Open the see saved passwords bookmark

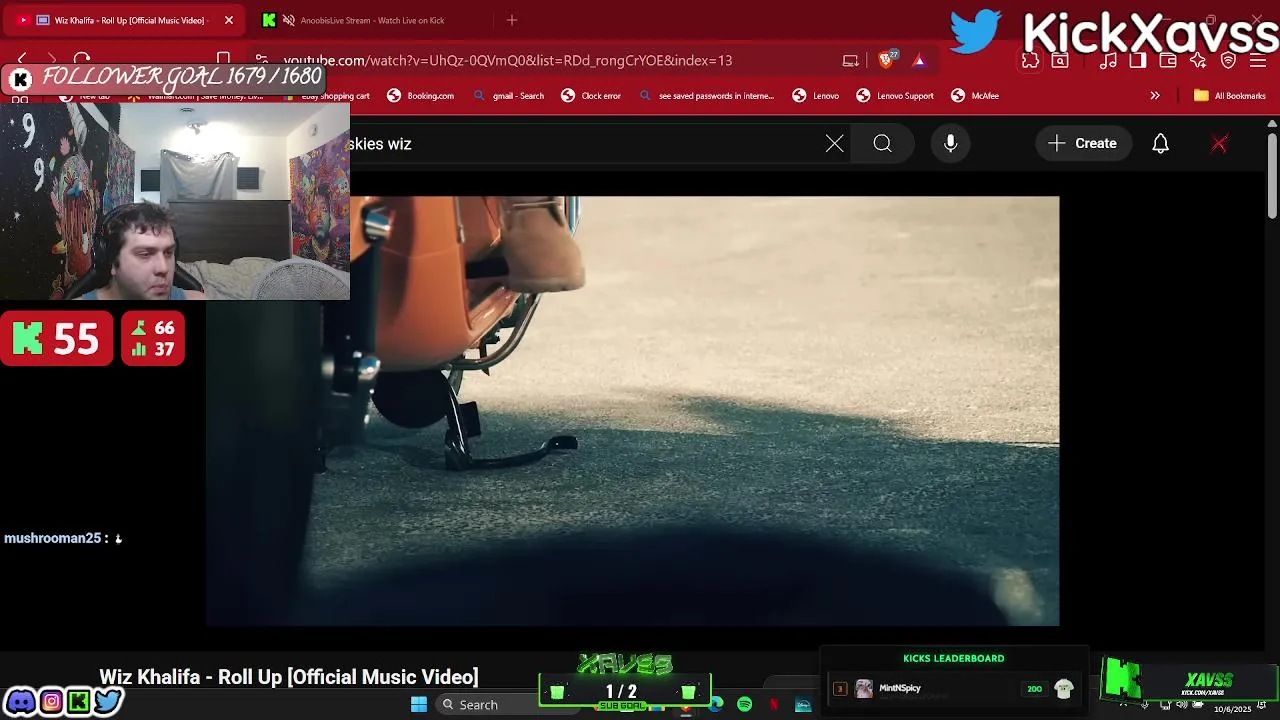706,96
